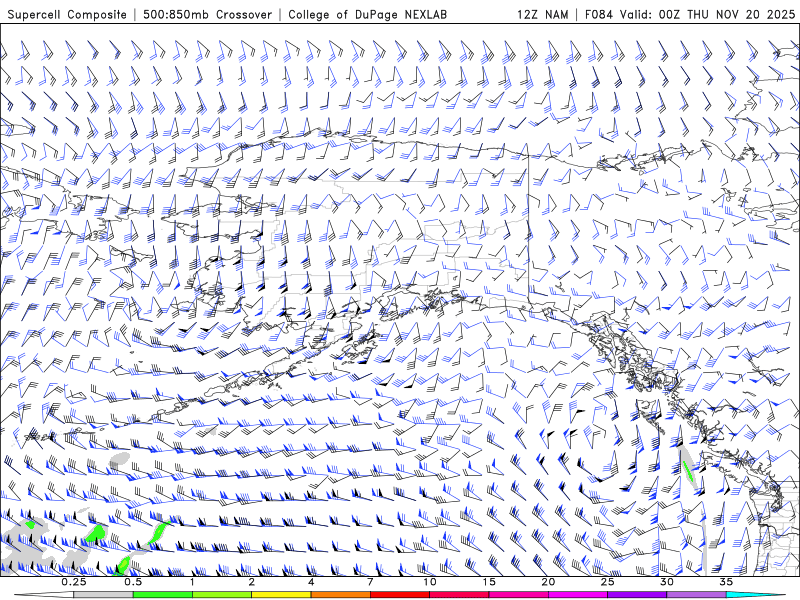Select the magenta 20–25 legend swatch
Screen dimensions: 800x600
pos(578,595)
